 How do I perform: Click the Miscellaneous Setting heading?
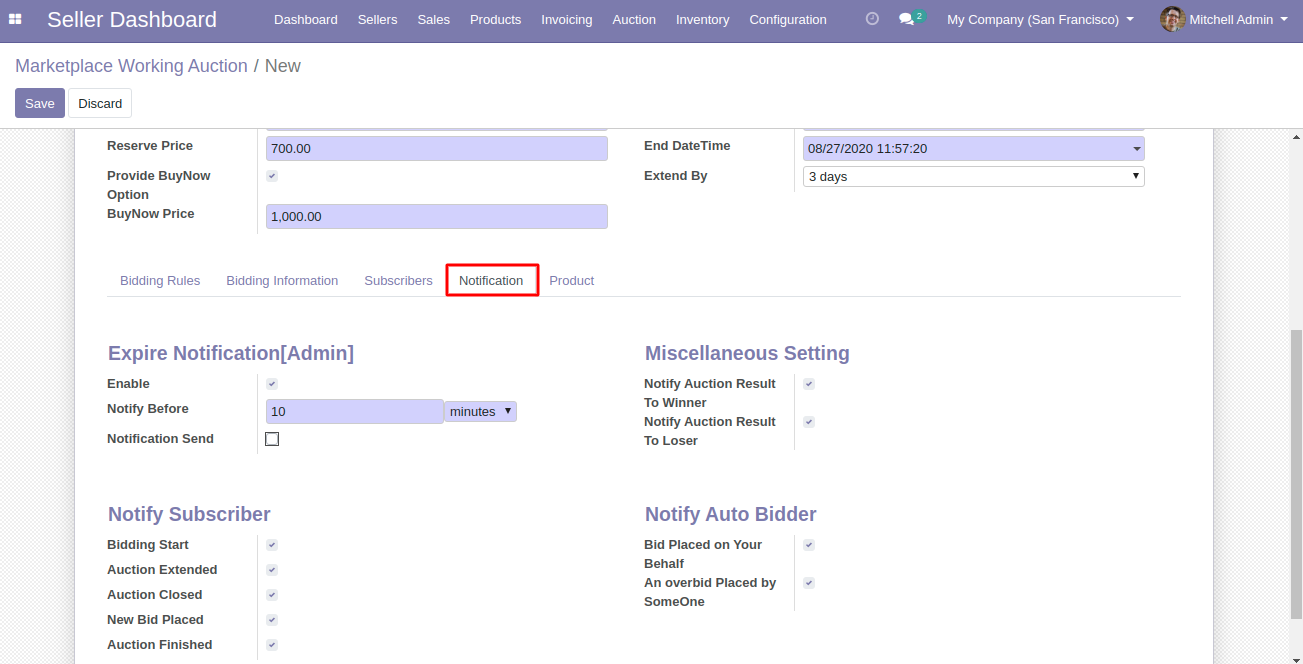pyautogui.click(x=747, y=353)
